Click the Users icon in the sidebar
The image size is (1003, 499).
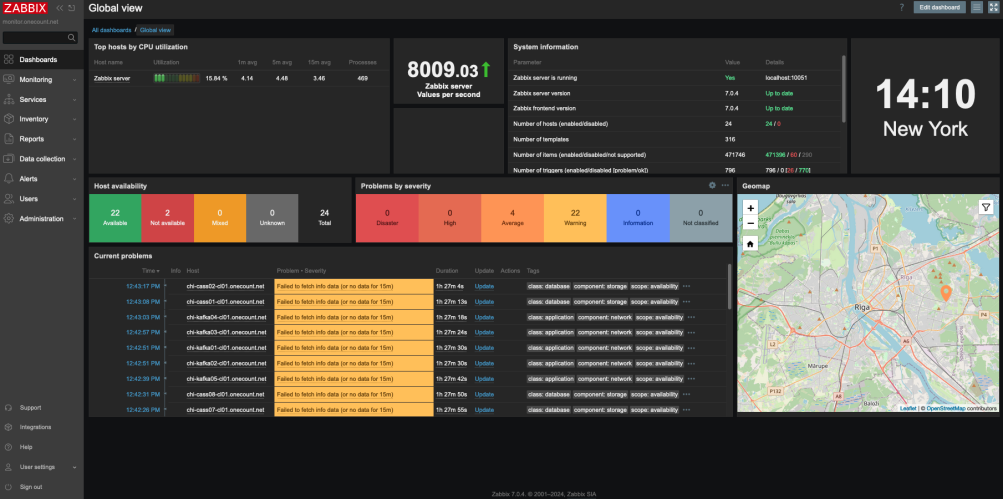point(8,198)
